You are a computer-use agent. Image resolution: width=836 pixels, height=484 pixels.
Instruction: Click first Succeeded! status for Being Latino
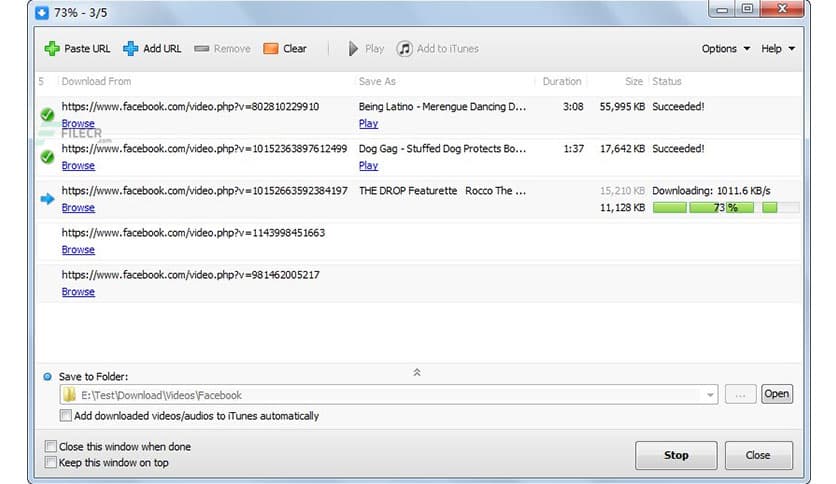(x=678, y=107)
